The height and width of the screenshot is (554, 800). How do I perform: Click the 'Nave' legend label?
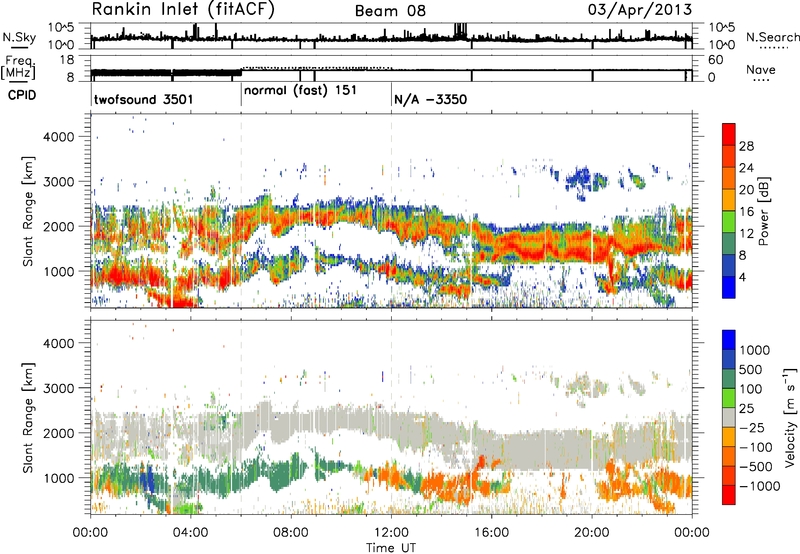pos(761,69)
